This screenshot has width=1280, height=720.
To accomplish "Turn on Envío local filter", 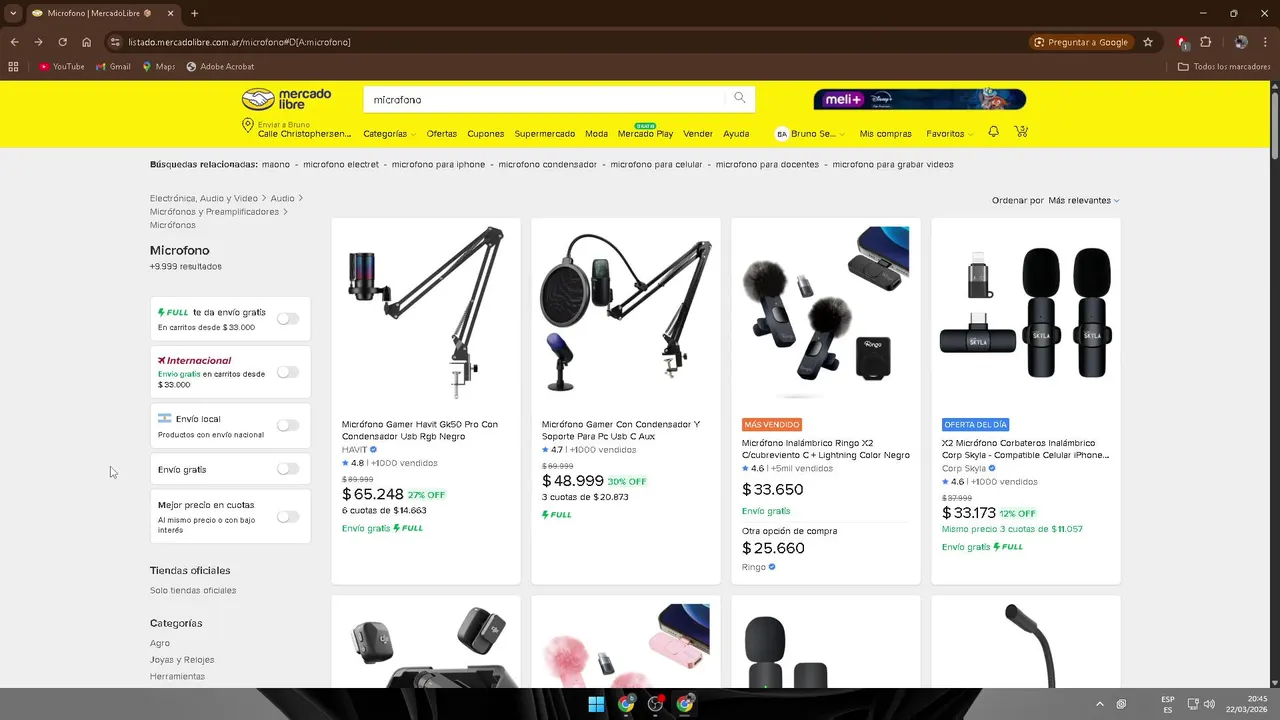I will point(288,425).
